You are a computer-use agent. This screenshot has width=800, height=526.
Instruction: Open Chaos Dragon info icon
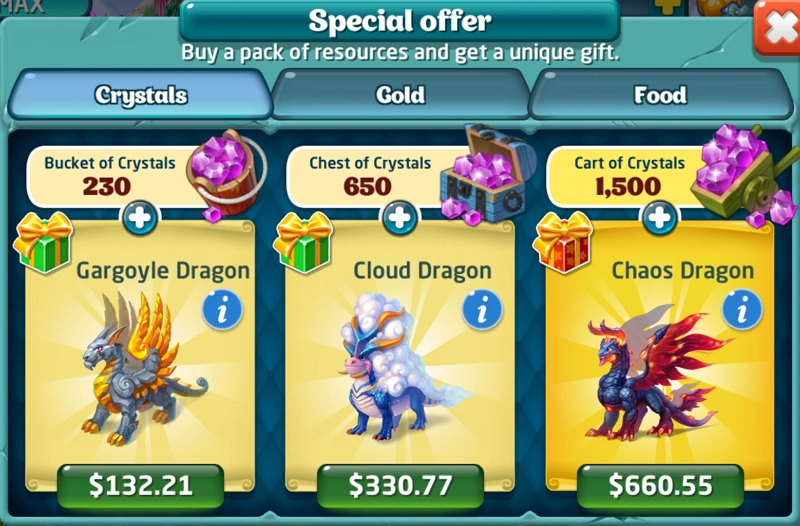742,310
